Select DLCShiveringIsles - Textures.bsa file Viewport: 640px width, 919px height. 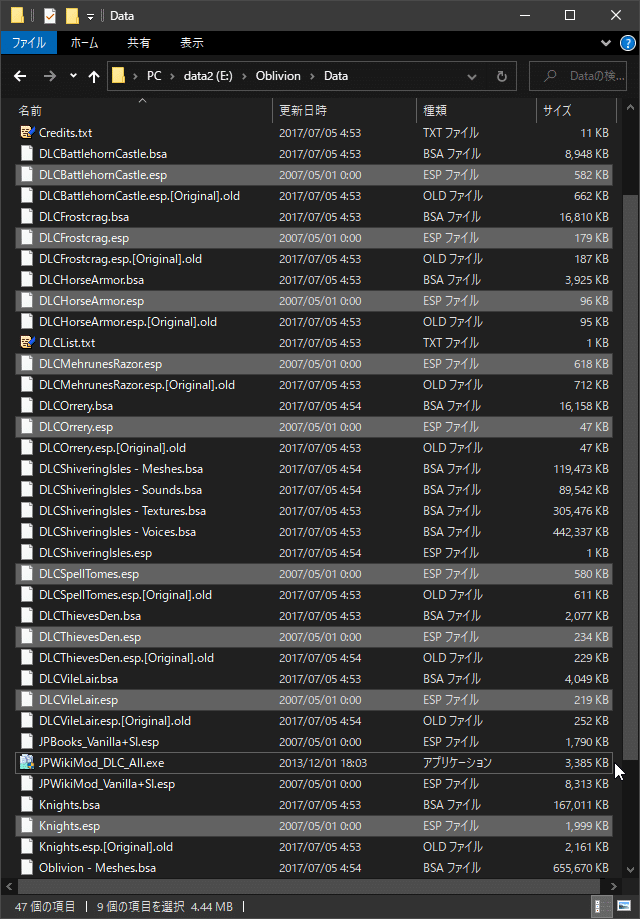(314, 511)
